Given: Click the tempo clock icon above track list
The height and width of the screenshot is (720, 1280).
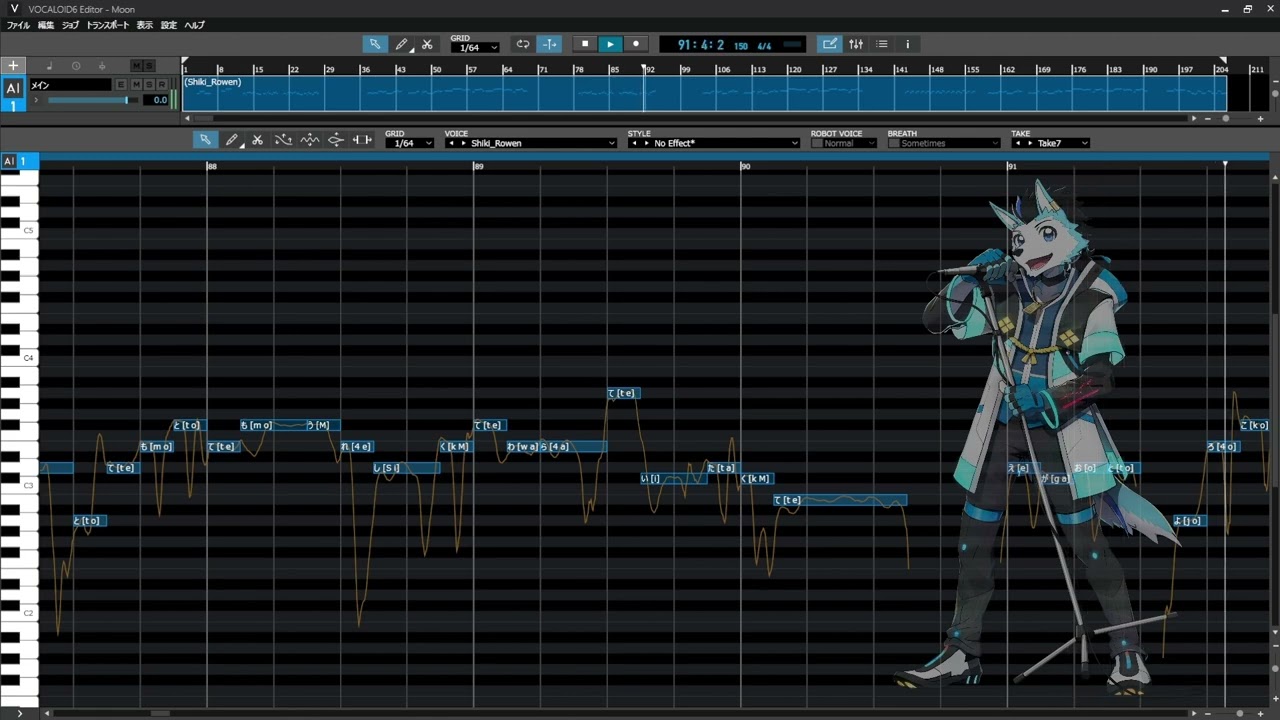Looking at the screenshot, I should pyautogui.click(x=76, y=66).
